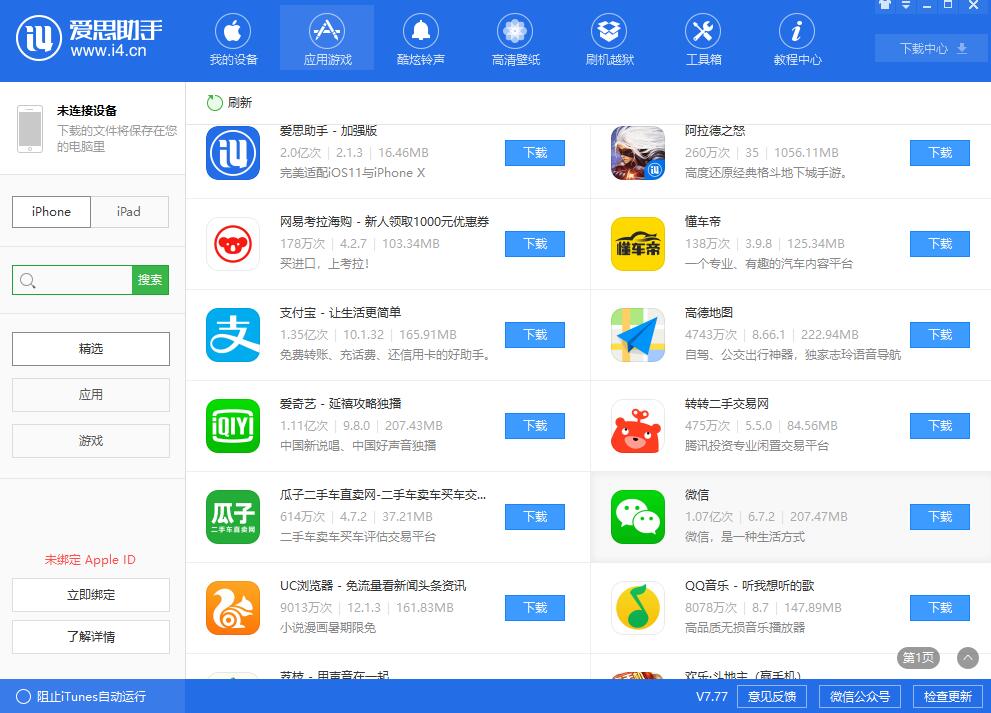Download 瓜子二手车 via 下载 button
Viewport: 991px width, 713px height.
535,517
